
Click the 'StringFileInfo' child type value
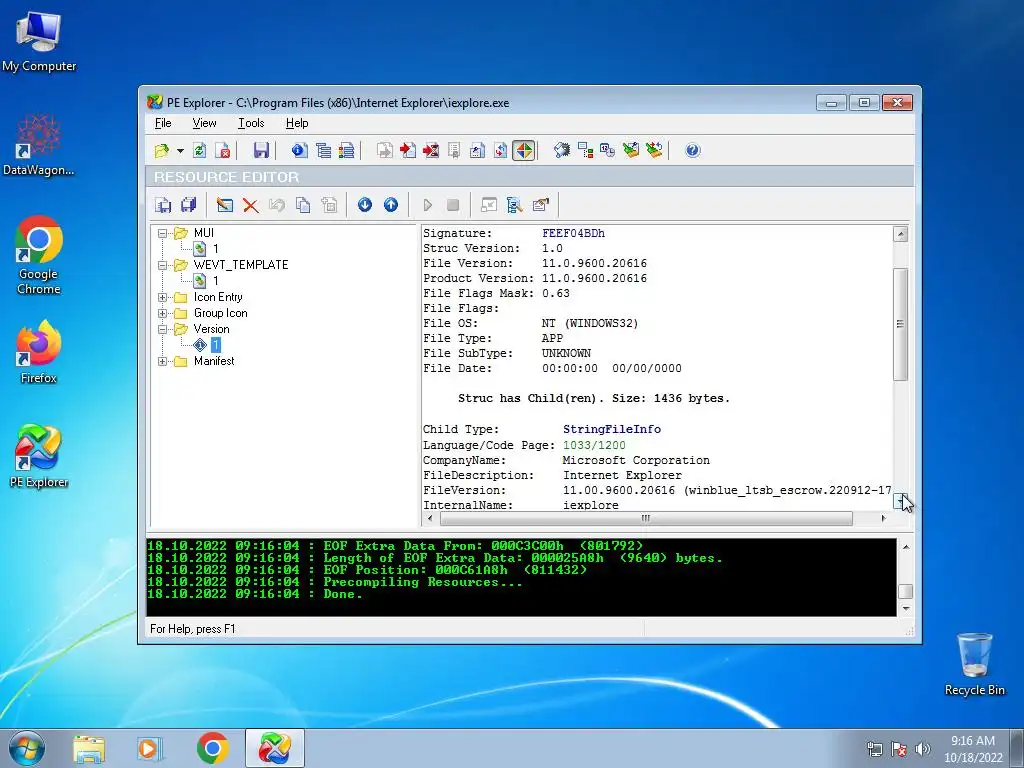point(612,430)
